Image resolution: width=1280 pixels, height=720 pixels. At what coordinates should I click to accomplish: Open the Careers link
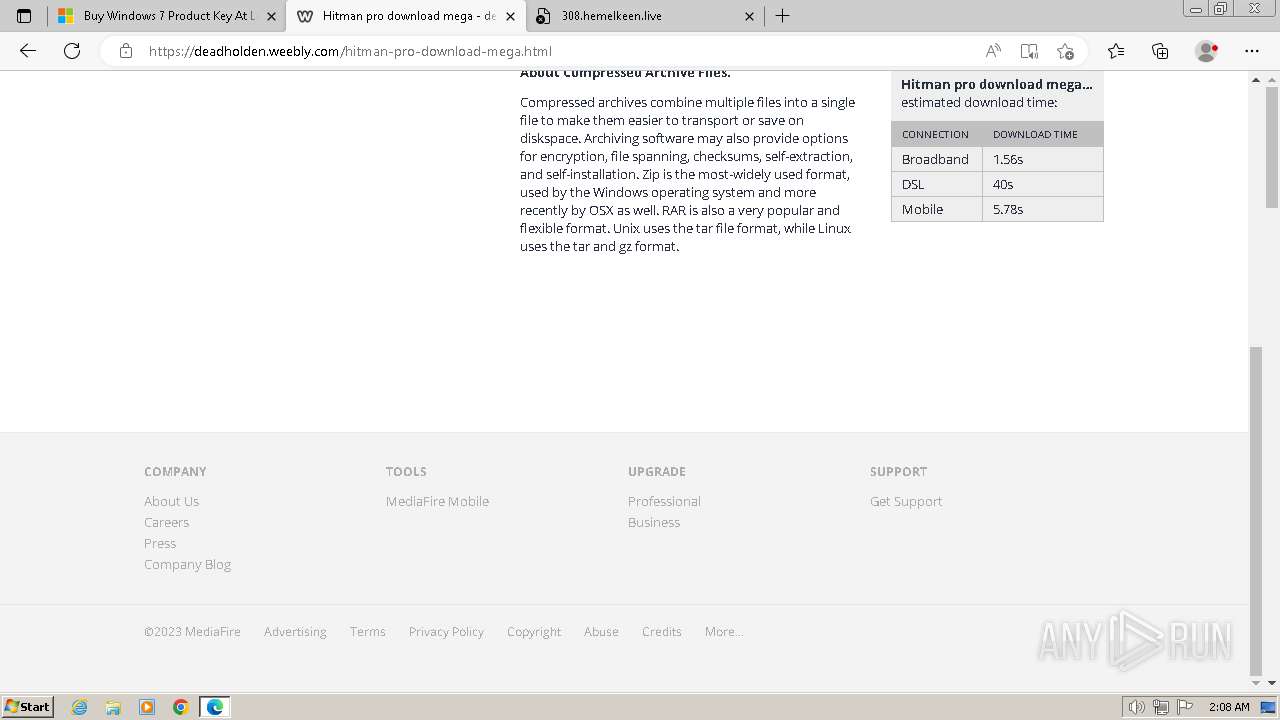pyautogui.click(x=166, y=522)
